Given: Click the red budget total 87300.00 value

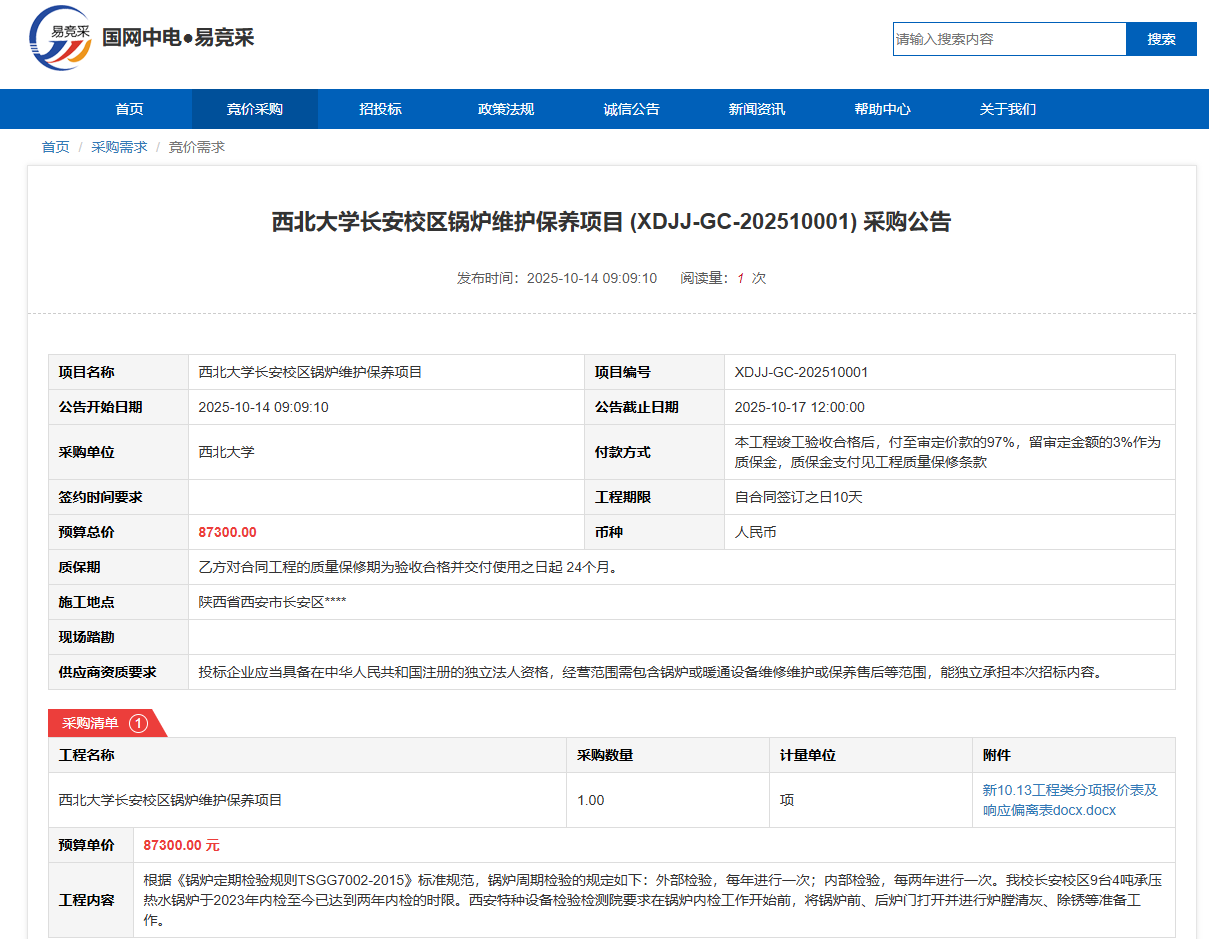Looking at the screenshot, I should tap(227, 532).
